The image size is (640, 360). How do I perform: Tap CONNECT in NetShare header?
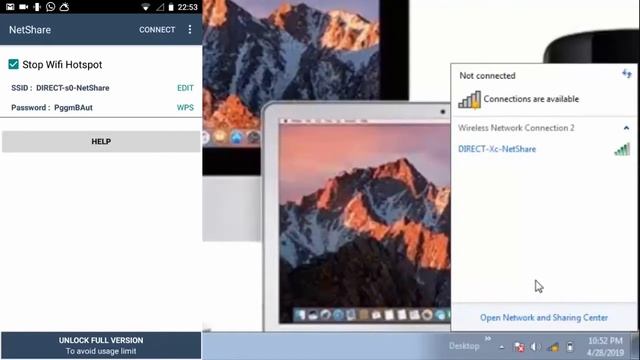[x=157, y=30]
